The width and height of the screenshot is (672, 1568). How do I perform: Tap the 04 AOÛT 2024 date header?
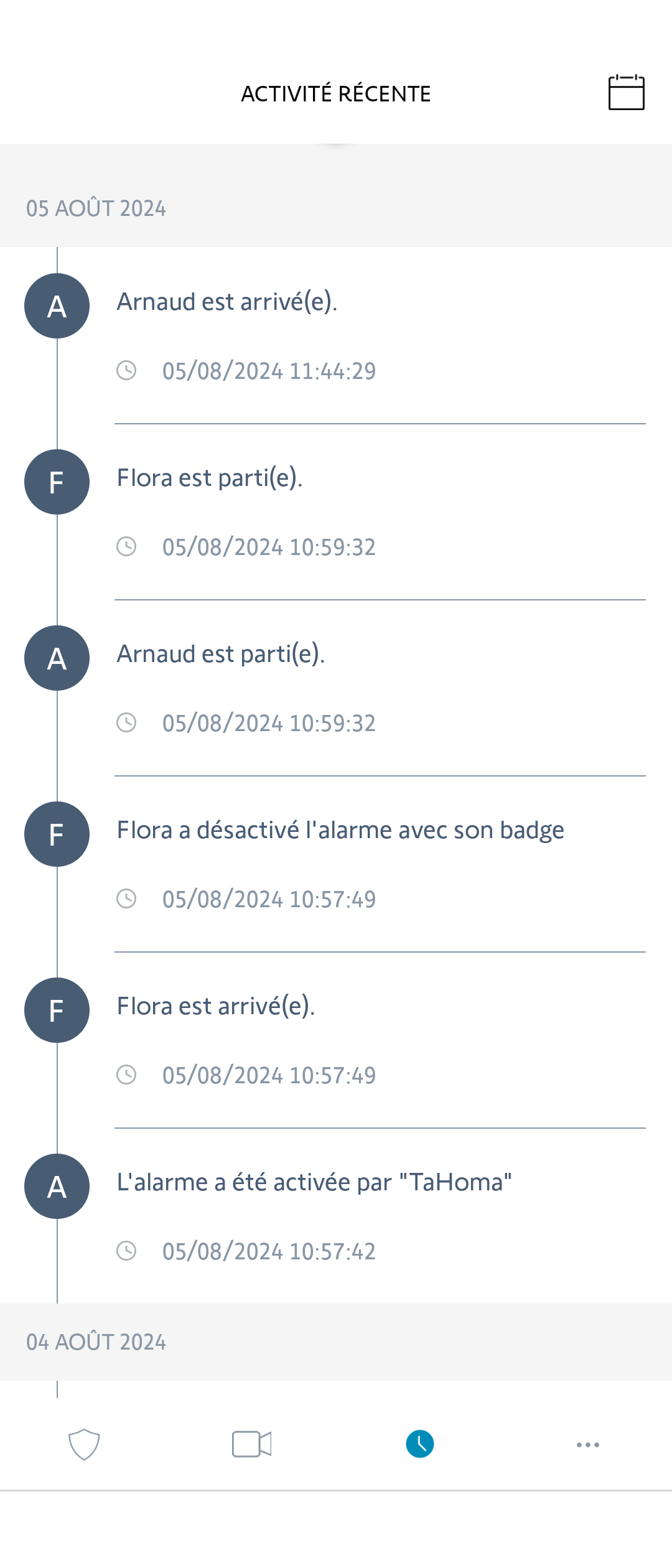[x=96, y=1342]
